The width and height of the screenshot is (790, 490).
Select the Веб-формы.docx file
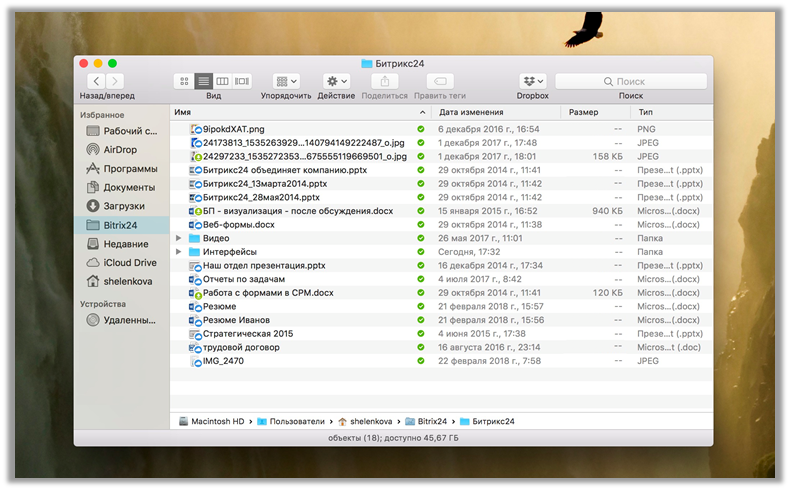point(239,225)
